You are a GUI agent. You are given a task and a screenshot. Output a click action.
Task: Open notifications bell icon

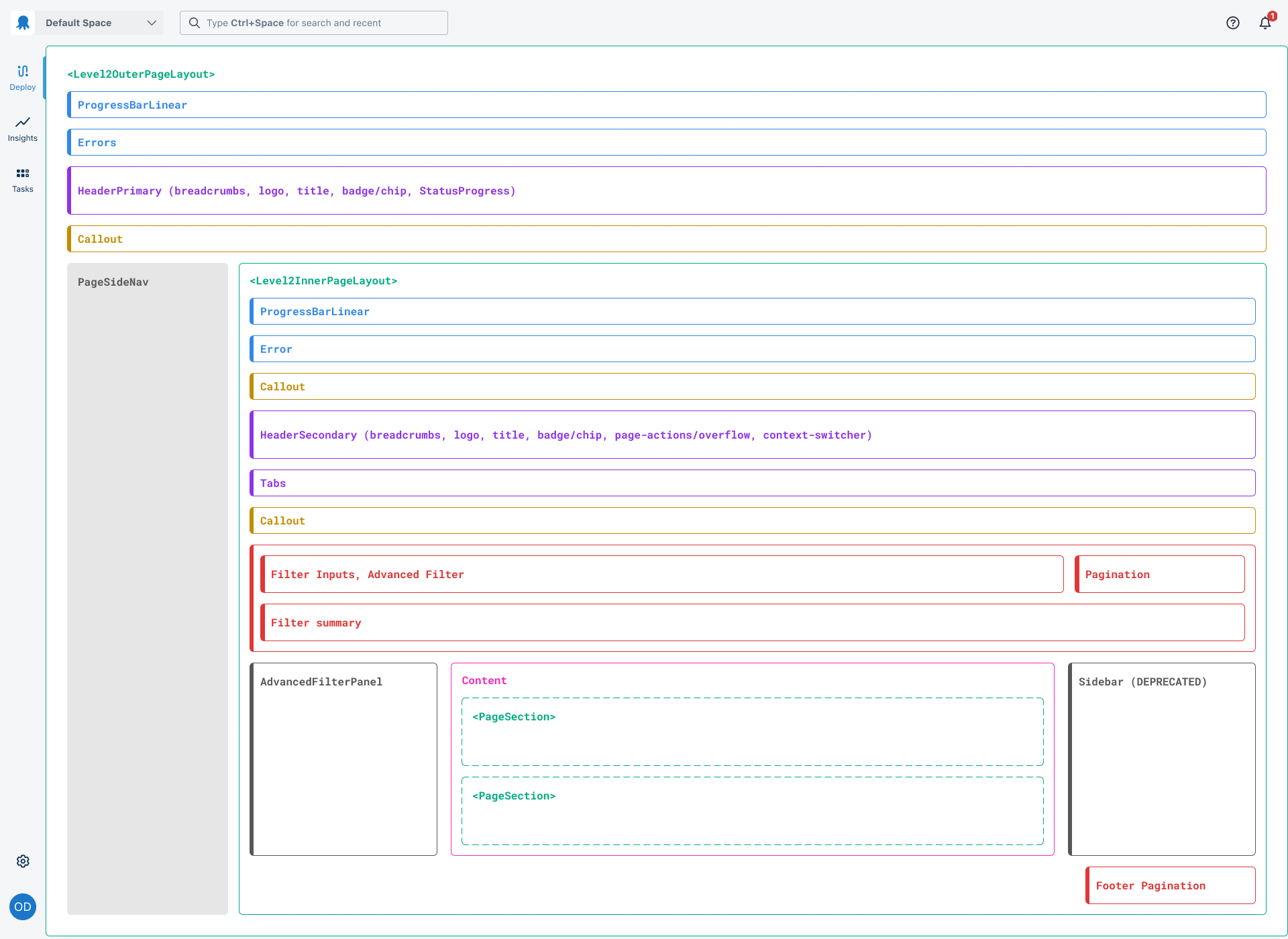1265,23
